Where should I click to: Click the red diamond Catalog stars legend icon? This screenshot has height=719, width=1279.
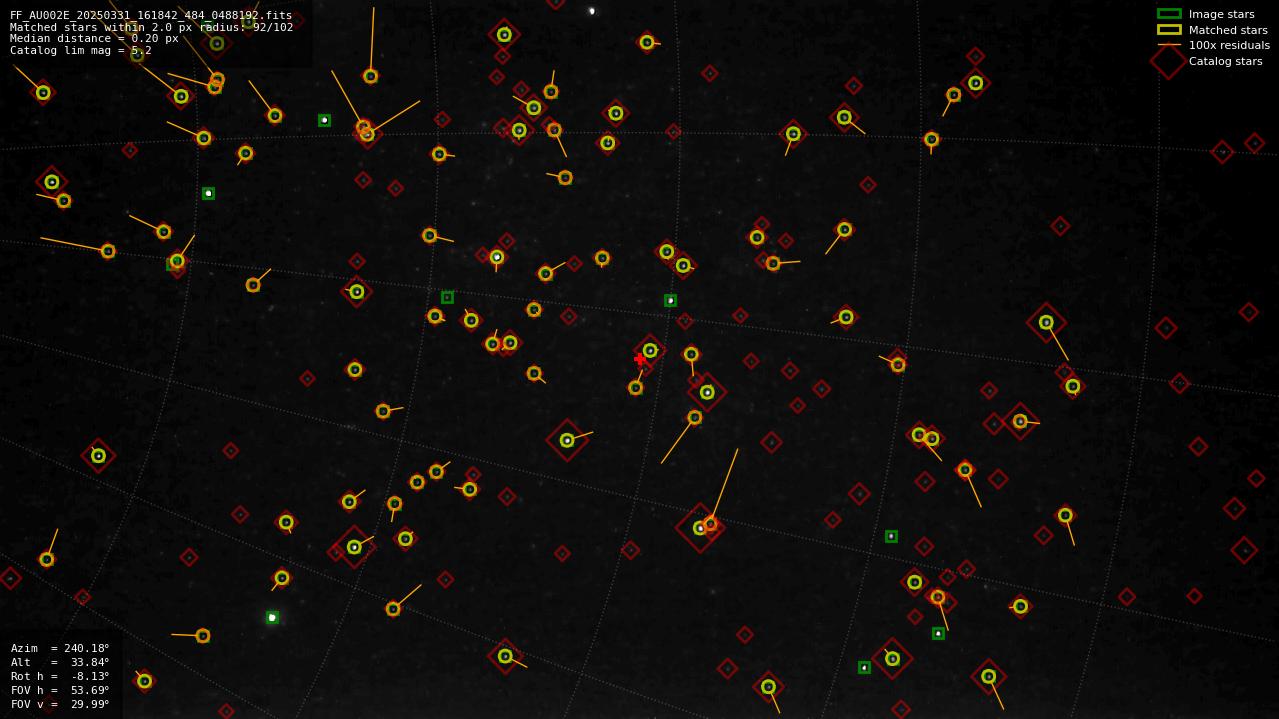coord(1168,61)
